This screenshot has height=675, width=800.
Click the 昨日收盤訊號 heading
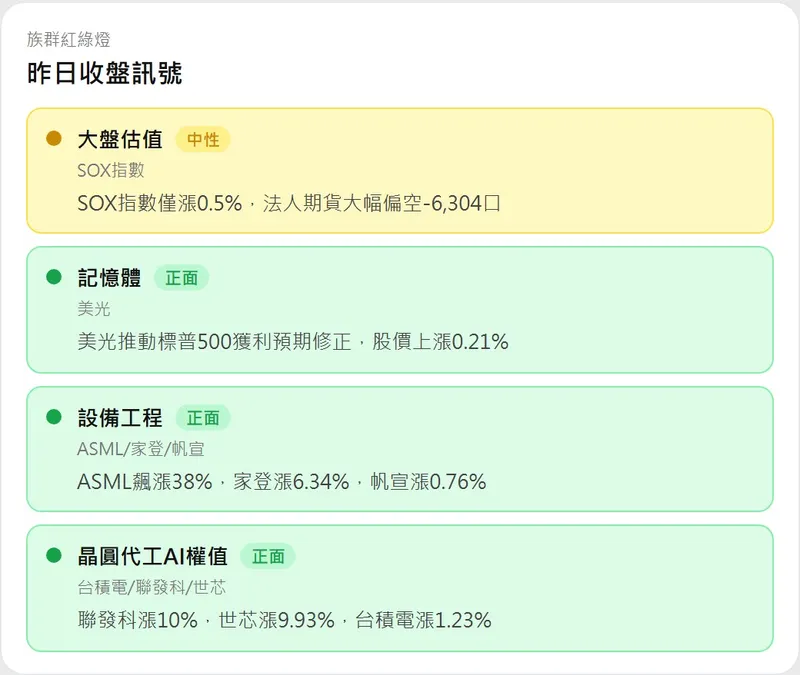click(x=104, y=73)
